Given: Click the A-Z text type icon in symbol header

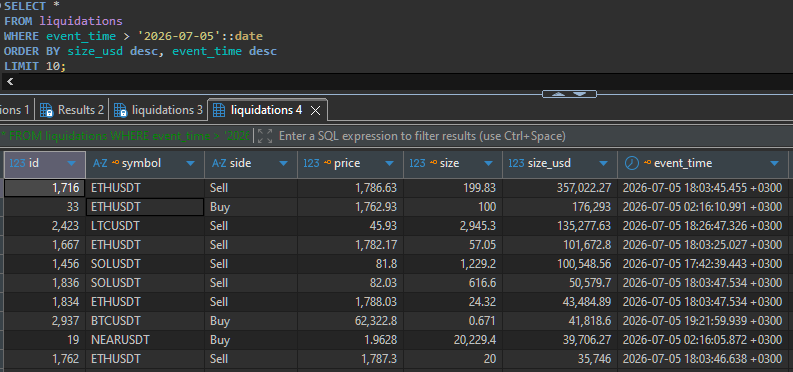Looking at the screenshot, I should point(100,163).
